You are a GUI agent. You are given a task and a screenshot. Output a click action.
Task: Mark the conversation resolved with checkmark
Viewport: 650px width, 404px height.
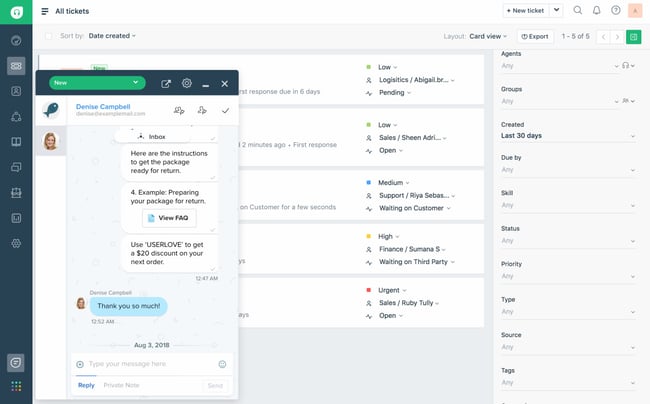(x=225, y=110)
